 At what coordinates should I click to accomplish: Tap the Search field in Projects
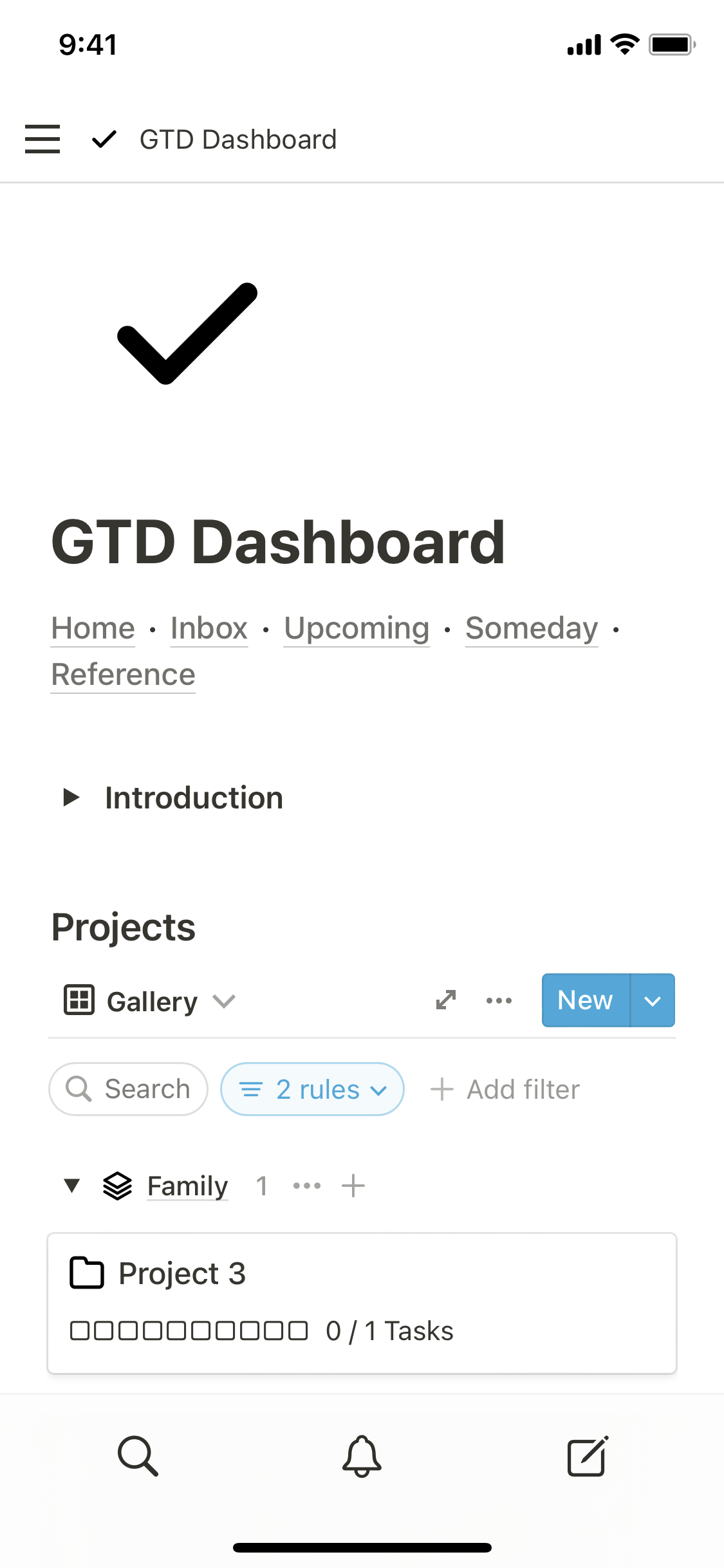tap(129, 1089)
